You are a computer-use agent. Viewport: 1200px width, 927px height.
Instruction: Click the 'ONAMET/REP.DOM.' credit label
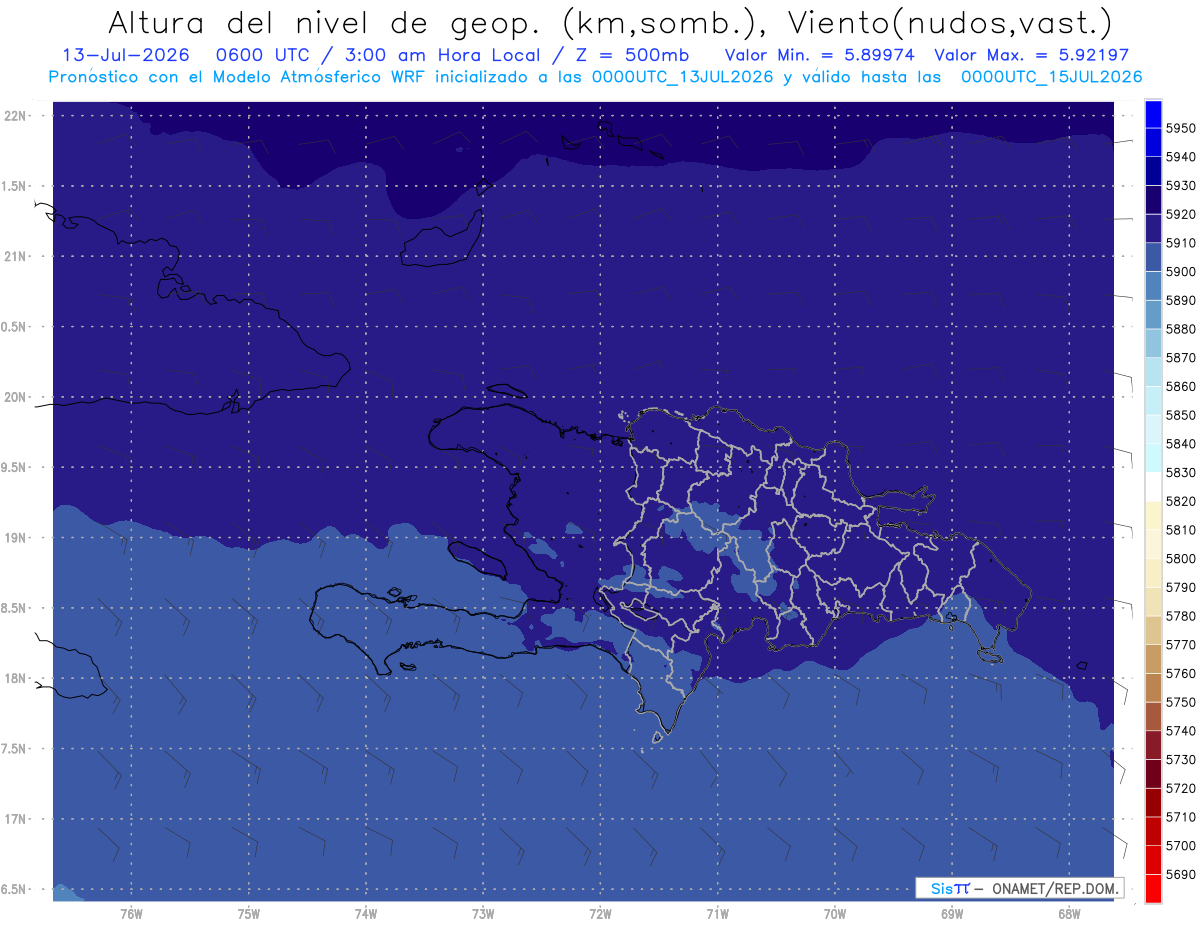[x=1054, y=888]
